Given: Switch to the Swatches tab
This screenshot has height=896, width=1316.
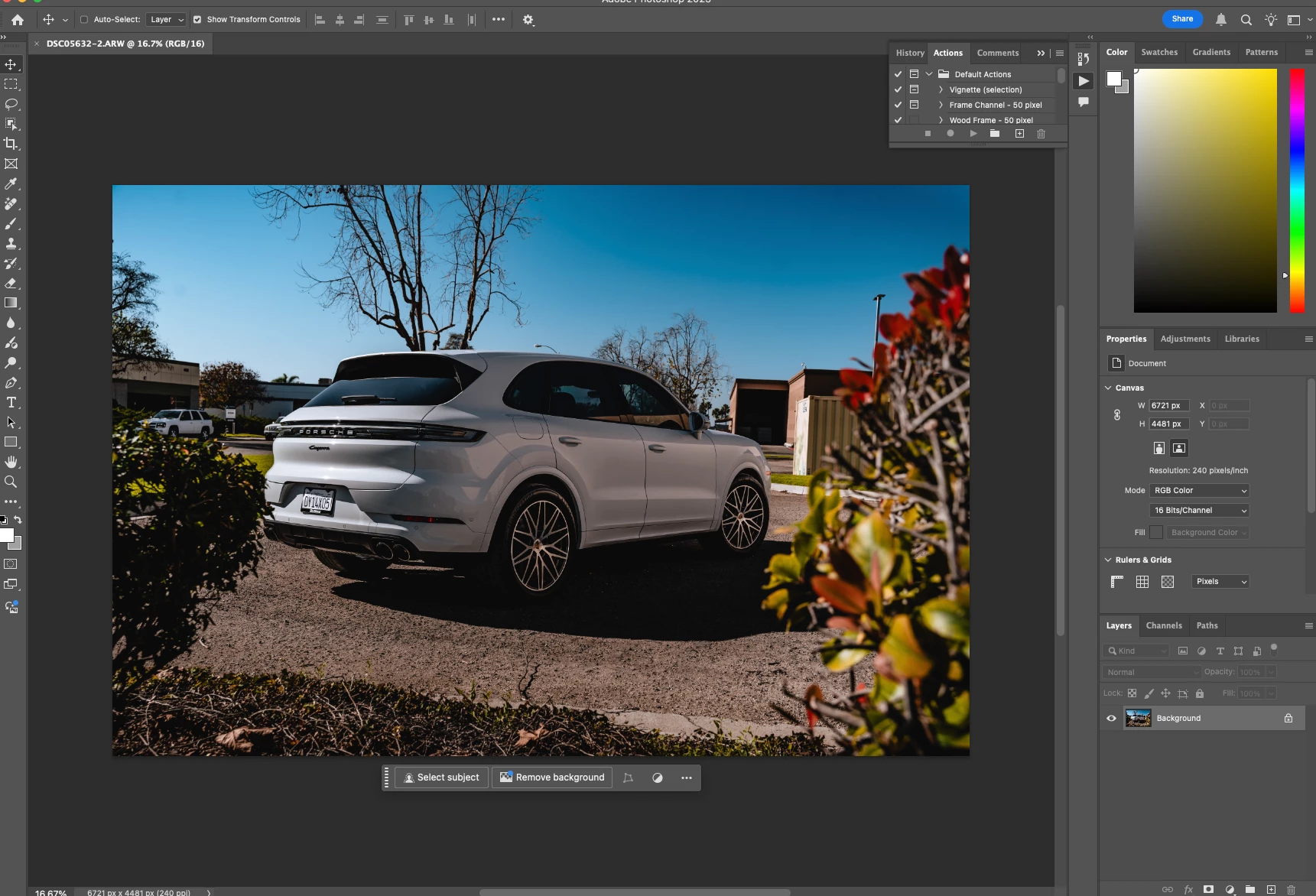Looking at the screenshot, I should 1159,52.
